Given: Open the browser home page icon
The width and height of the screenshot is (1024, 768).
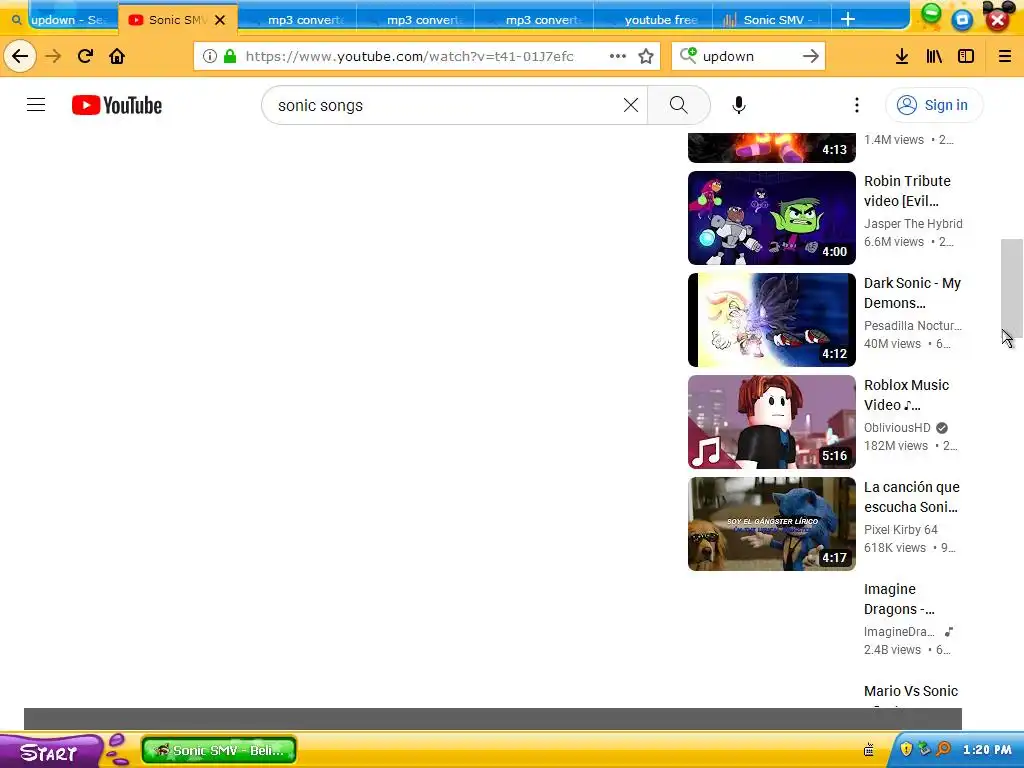Looking at the screenshot, I should coord(117,56).
